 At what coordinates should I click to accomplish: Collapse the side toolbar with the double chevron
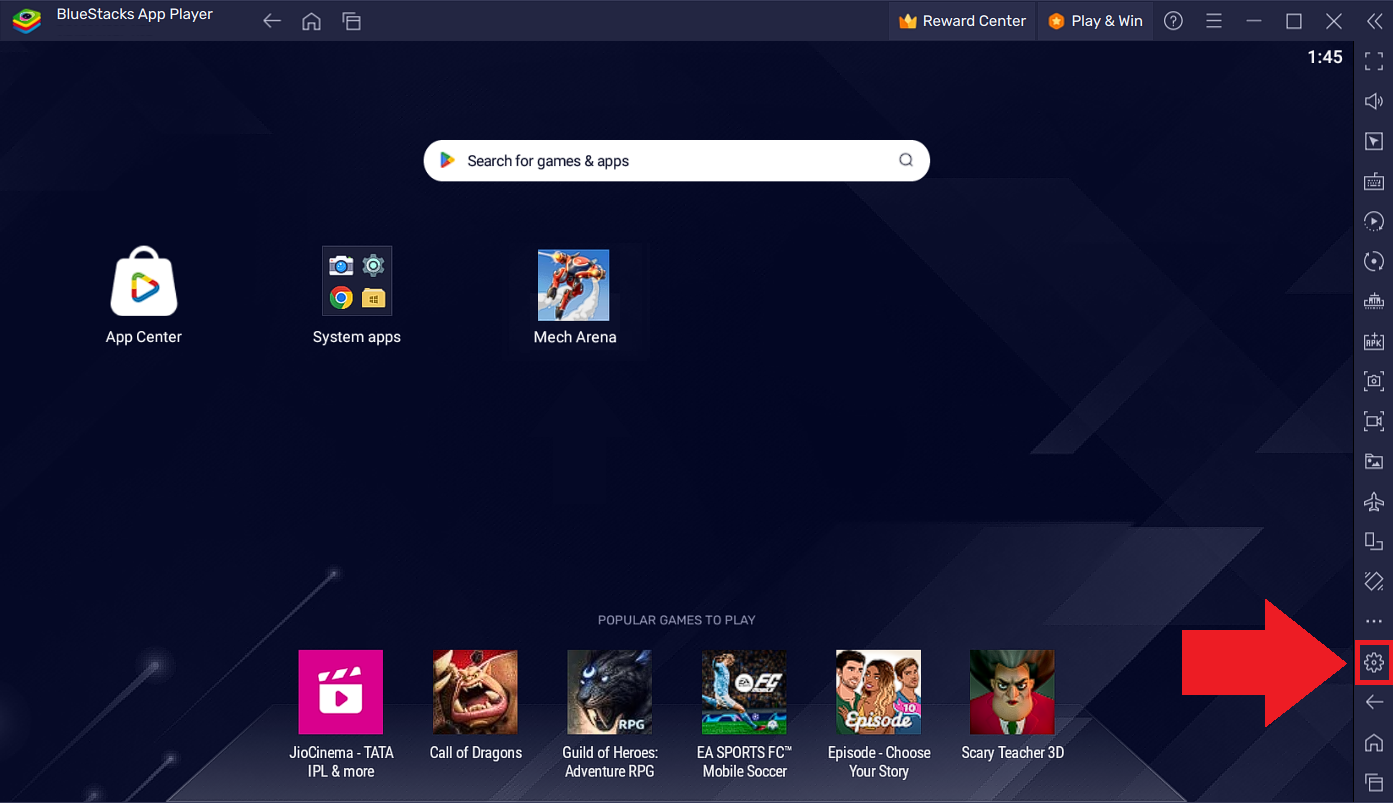(1374, 21)
